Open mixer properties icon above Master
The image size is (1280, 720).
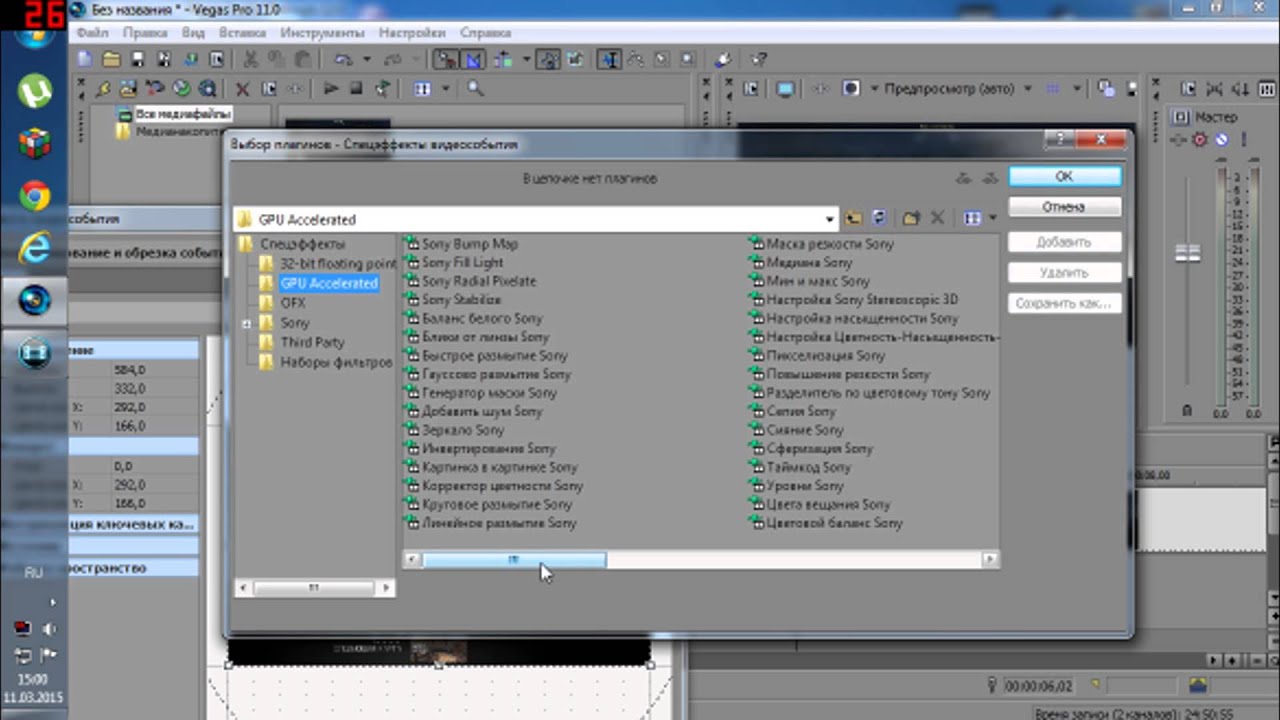pyautogui.click(x=1188, y=89)
